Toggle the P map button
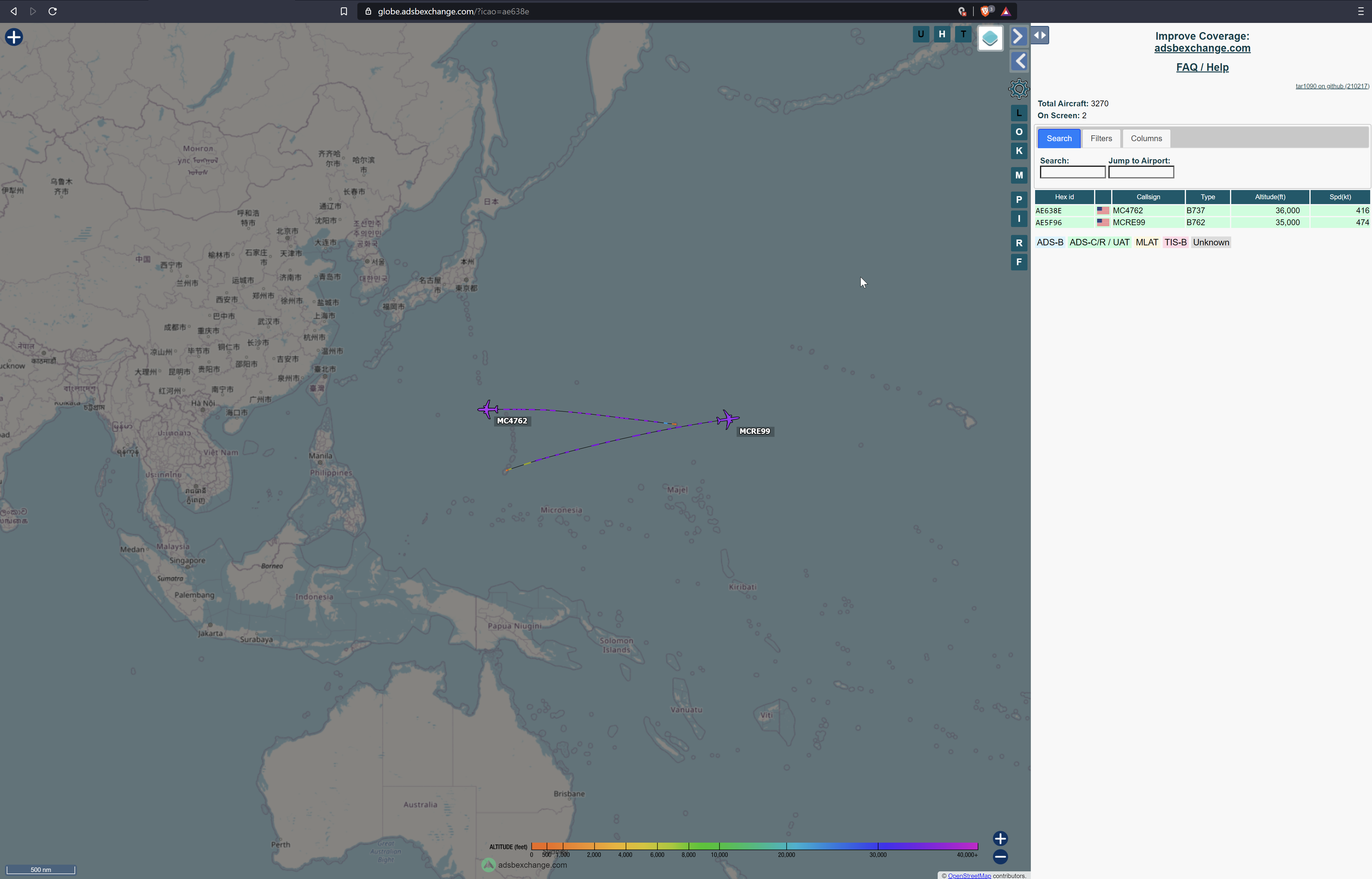1372x879 pixels. [1019, 200]
